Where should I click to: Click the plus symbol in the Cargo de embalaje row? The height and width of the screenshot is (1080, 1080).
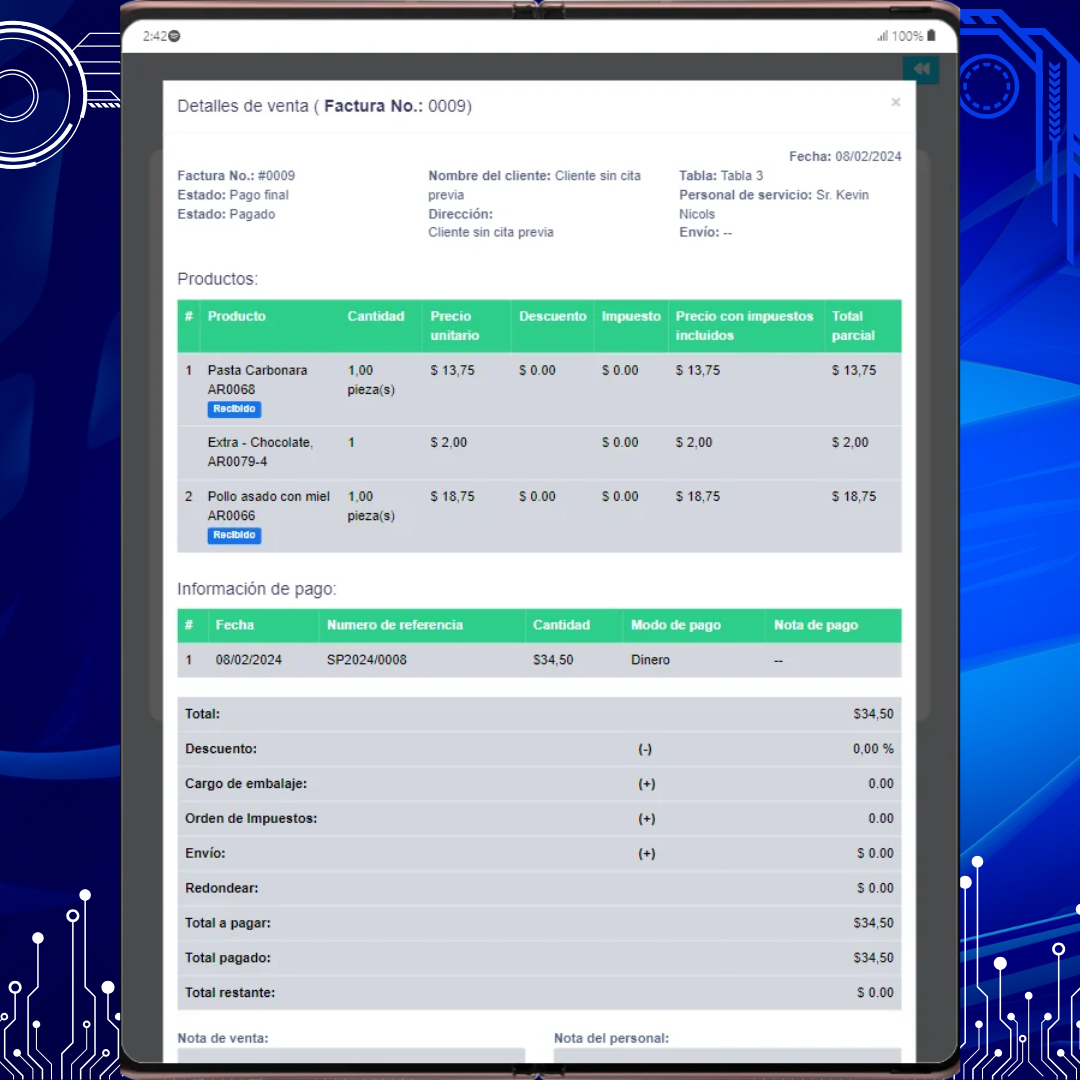click(646, 784)
